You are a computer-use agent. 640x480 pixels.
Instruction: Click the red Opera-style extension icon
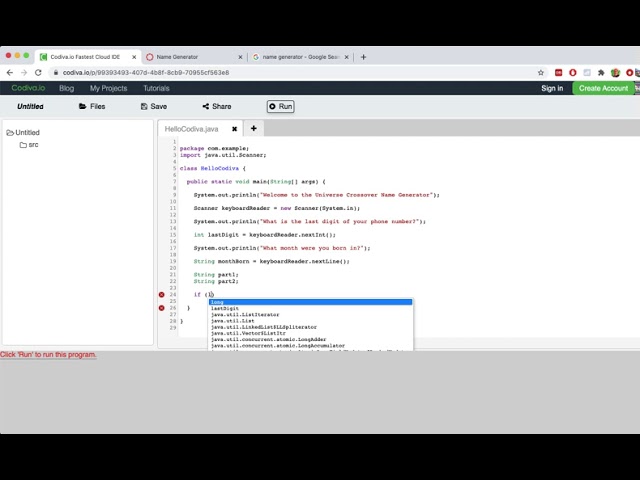coord(573,73)
